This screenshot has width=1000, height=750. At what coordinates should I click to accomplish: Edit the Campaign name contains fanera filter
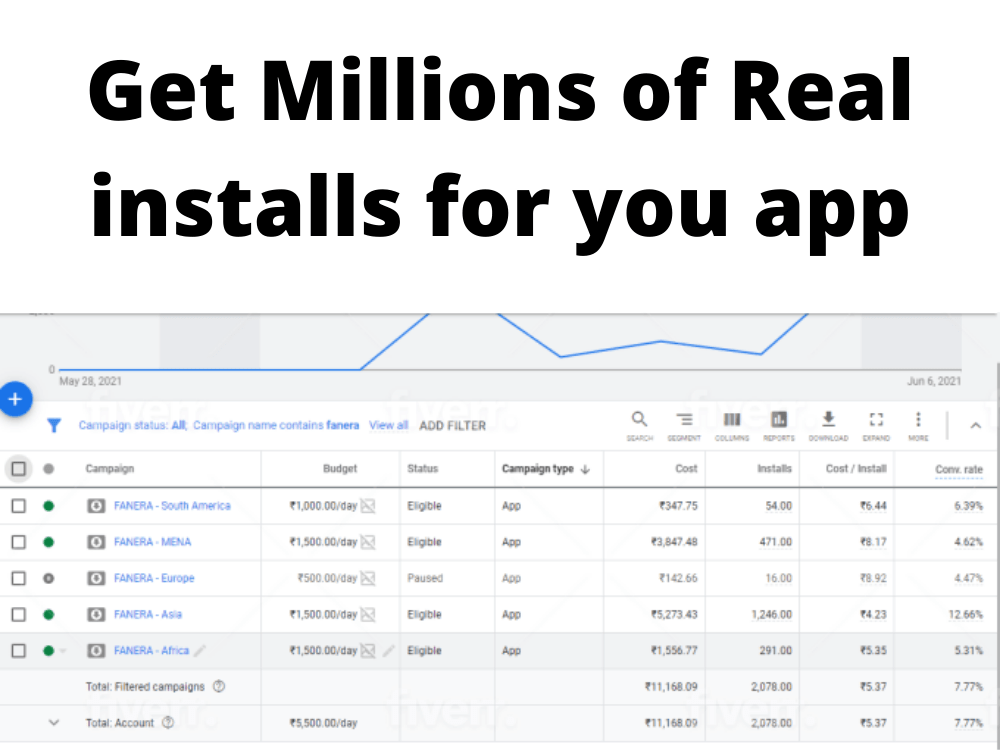tap(276, 425)
